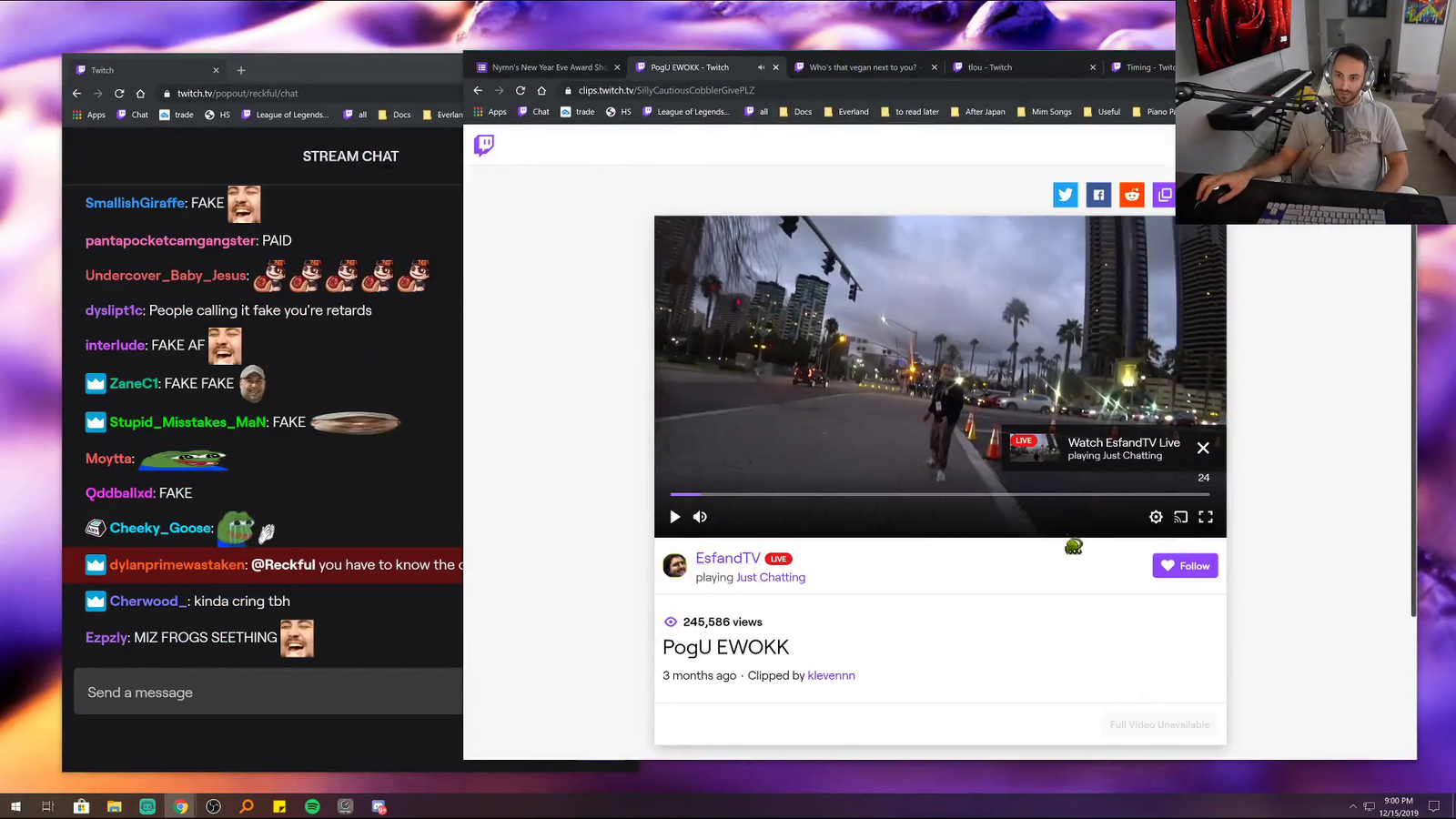Open clip player settings gear

pos(1156,517)
